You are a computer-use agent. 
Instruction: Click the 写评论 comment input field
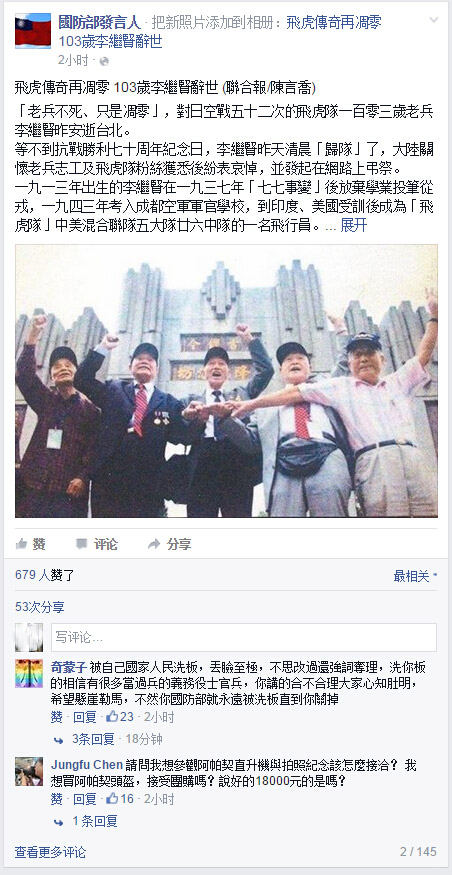(244, 637)
